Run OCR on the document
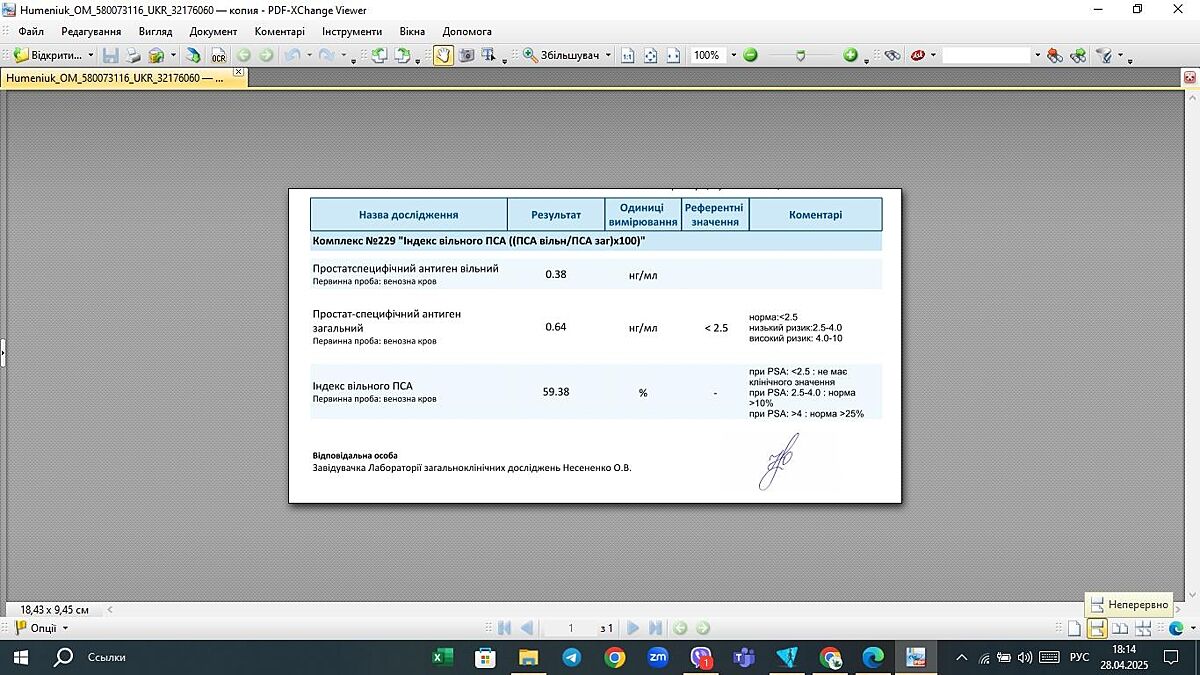The image size is (1200, 675). [x=218, y=55]
